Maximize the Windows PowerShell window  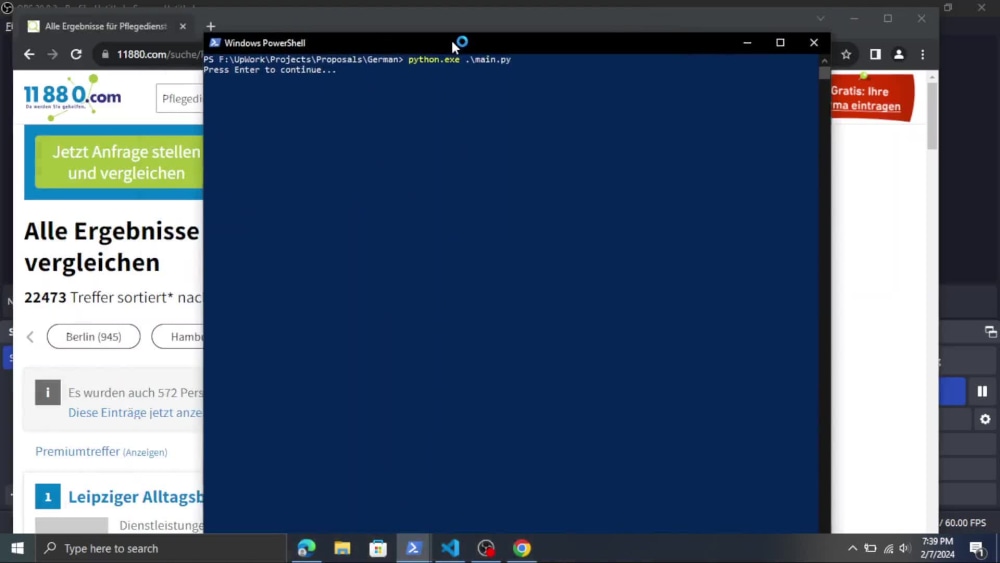tap(780, 43)
